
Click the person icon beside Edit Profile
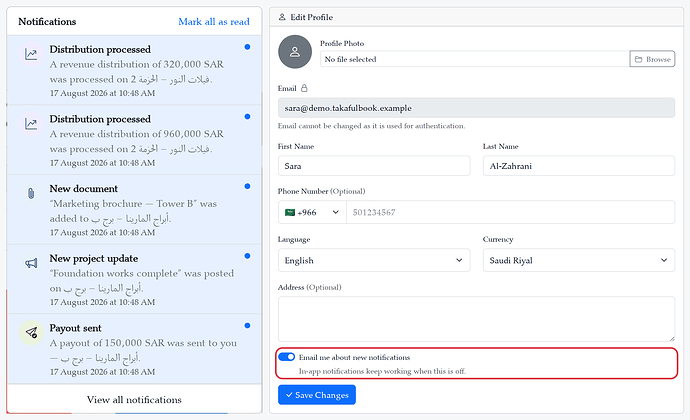[x=282, y=17]
